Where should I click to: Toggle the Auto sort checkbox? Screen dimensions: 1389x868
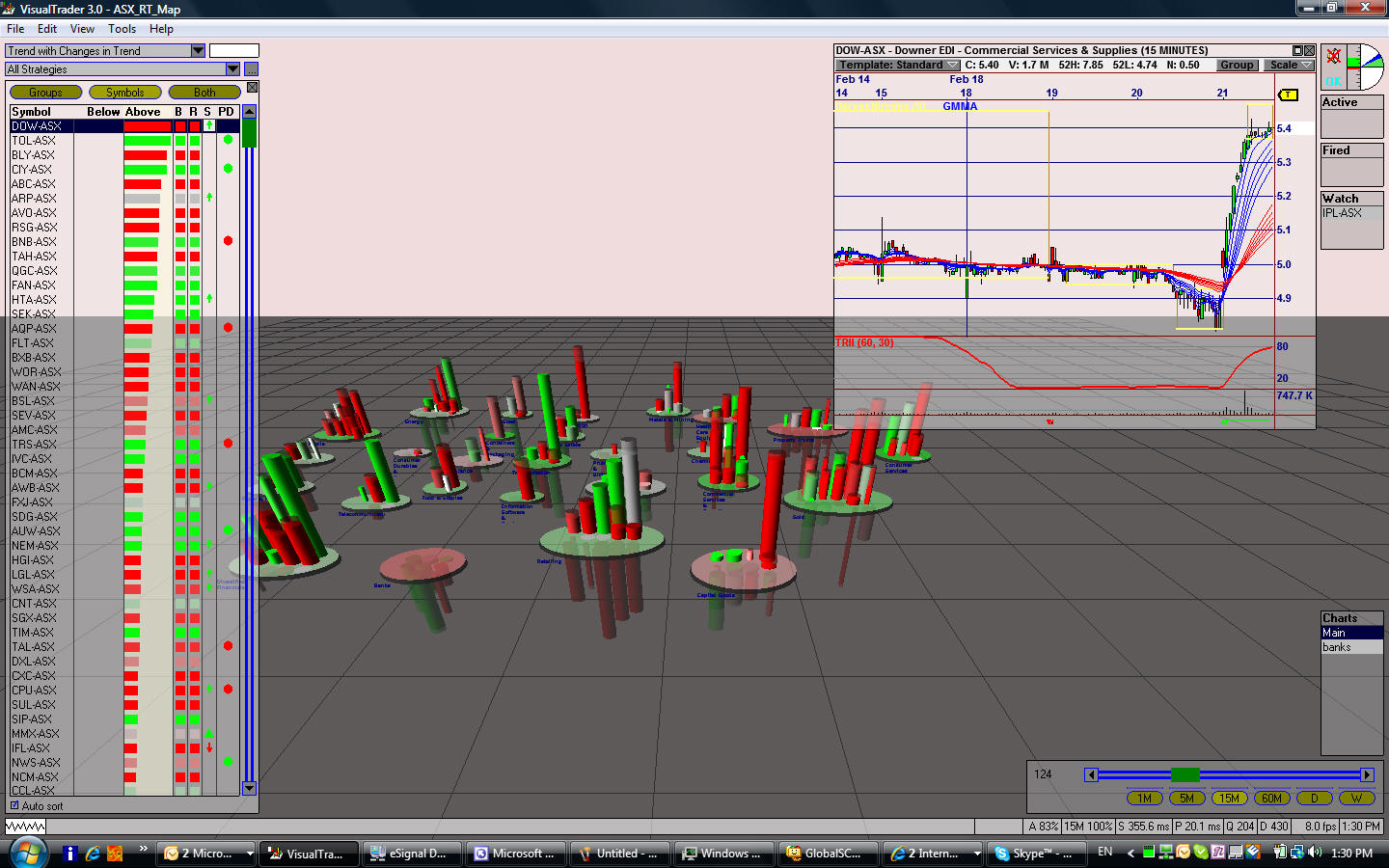tap(14, 805)
